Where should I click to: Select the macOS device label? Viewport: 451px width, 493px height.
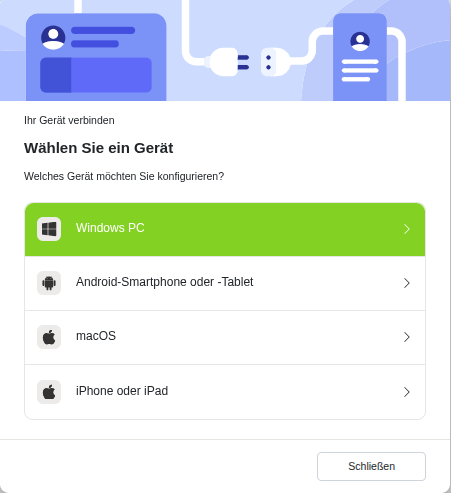(96, 336)
